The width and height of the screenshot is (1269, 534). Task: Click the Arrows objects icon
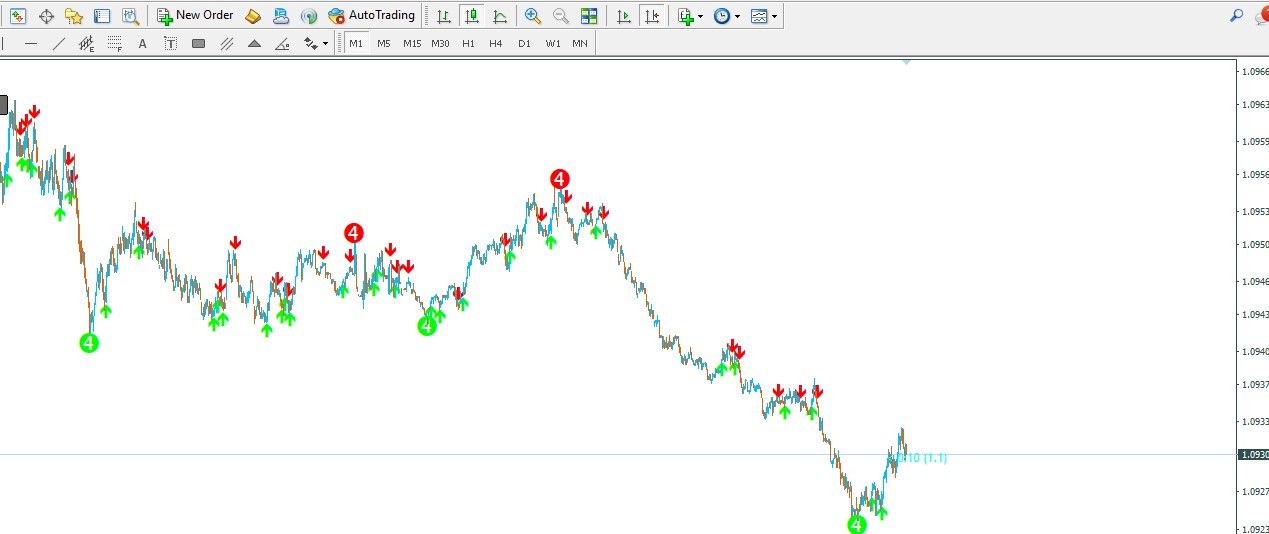pos(310,43)
